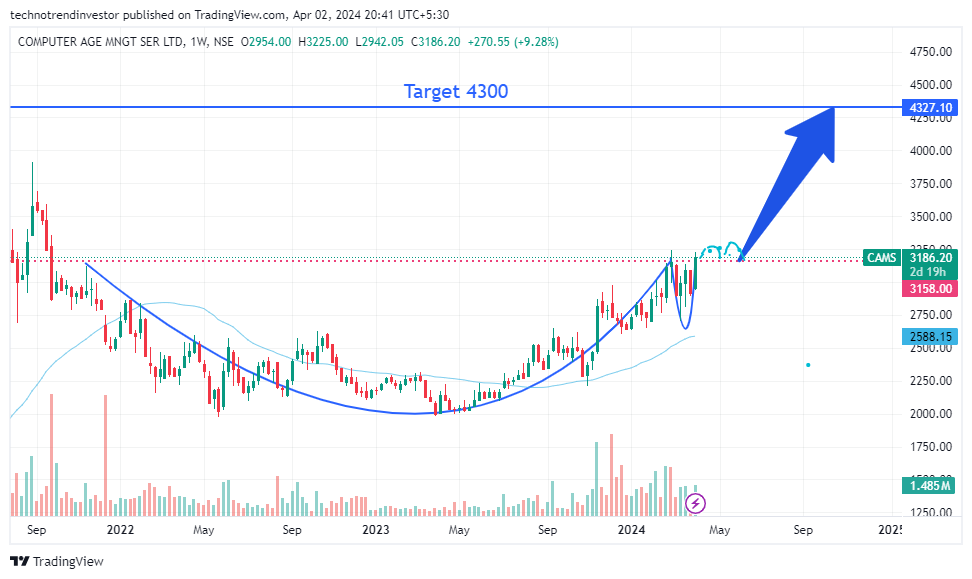Expand the NSE exchange label
This screenshot has width=972, height=579.
click(223, 41)
